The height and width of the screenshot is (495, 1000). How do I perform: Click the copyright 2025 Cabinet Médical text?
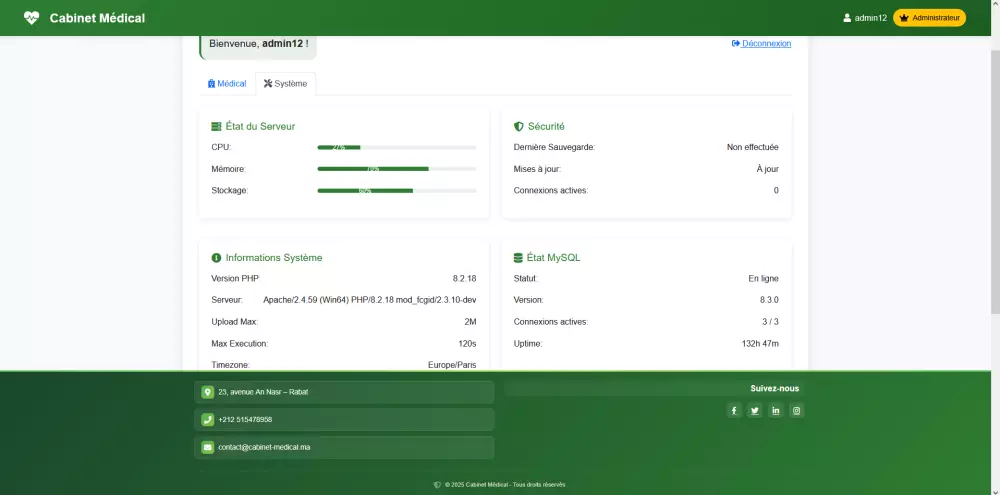(504, 485)
